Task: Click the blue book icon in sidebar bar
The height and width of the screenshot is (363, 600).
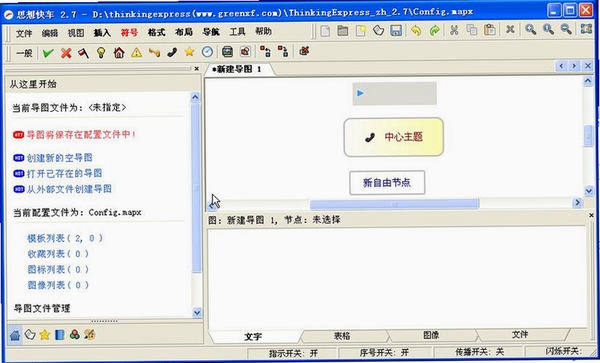Action: pos(60,335)
